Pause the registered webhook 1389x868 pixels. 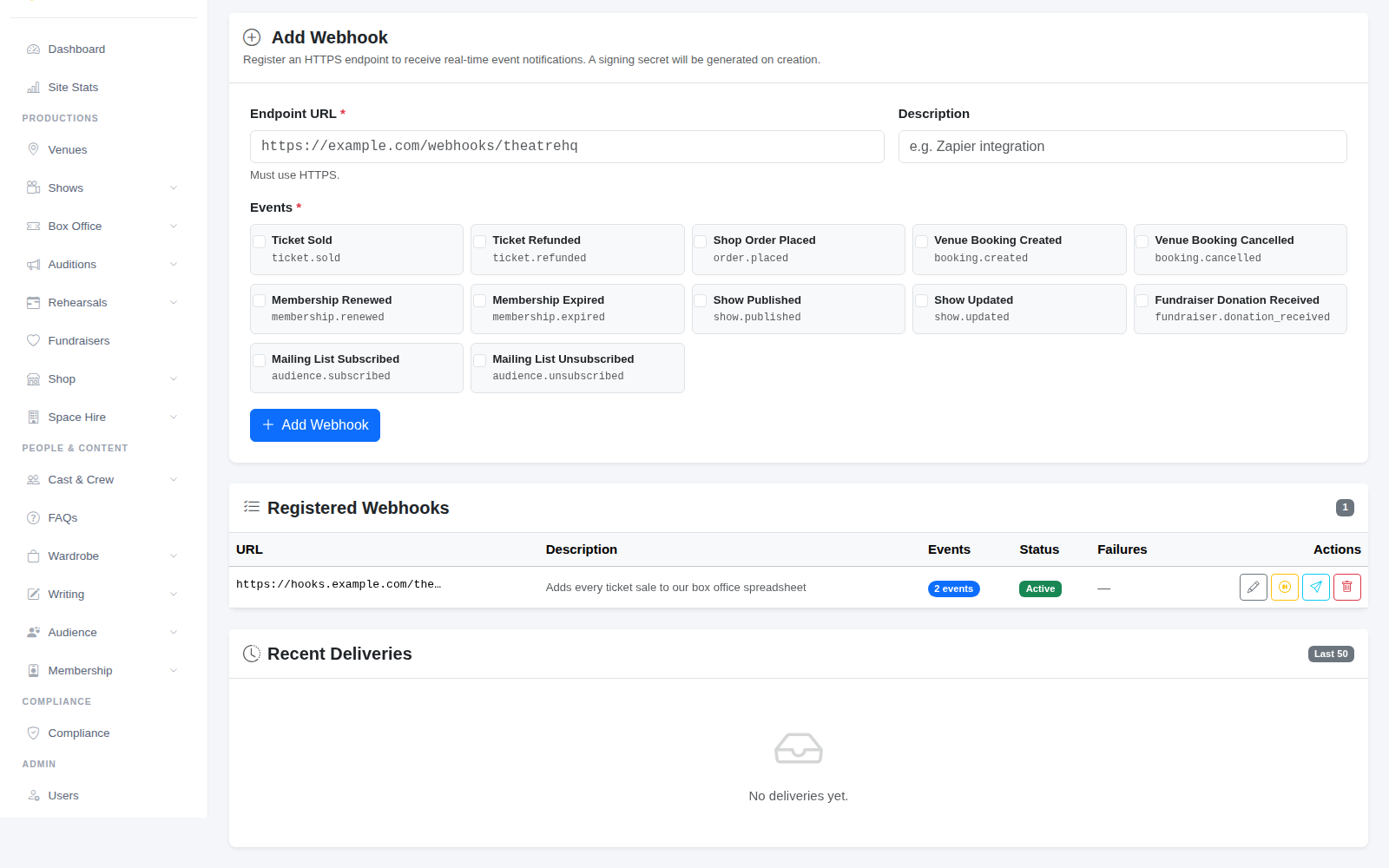coord(1285,588)
